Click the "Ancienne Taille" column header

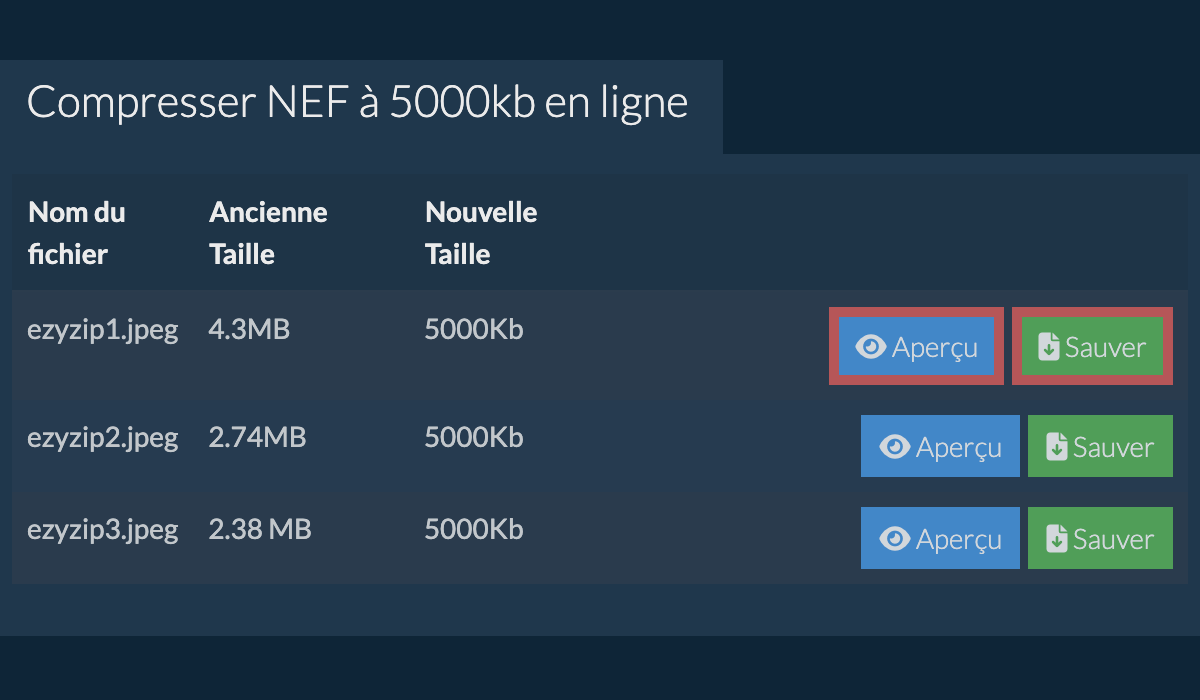click(x=268, y=233)
